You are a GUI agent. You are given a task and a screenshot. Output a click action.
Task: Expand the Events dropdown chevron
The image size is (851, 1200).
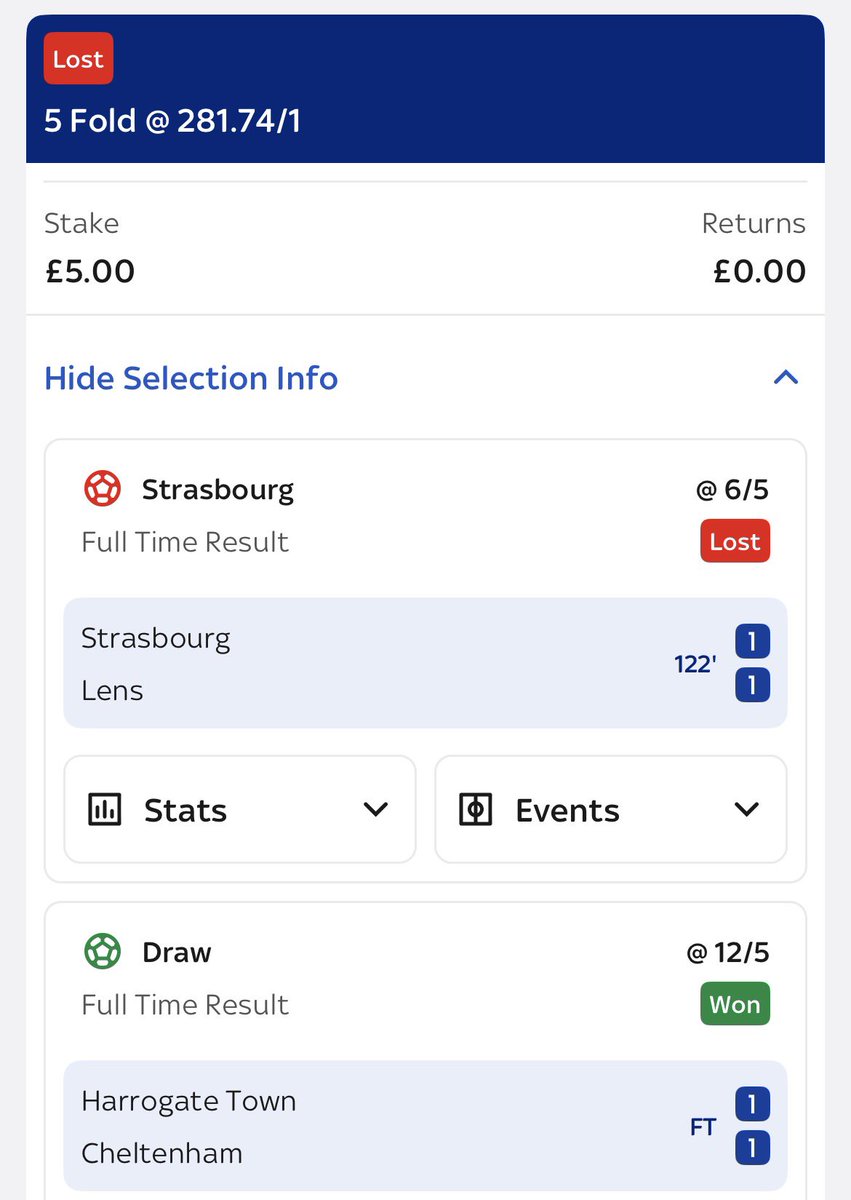pyautogui.click(x=746, y=810)
